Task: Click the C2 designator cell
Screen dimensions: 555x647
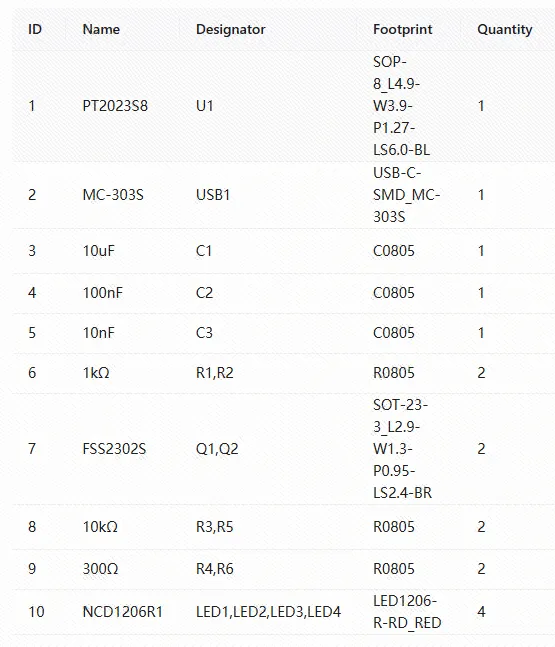Action: pyautogui.click(x=204, y=293)
